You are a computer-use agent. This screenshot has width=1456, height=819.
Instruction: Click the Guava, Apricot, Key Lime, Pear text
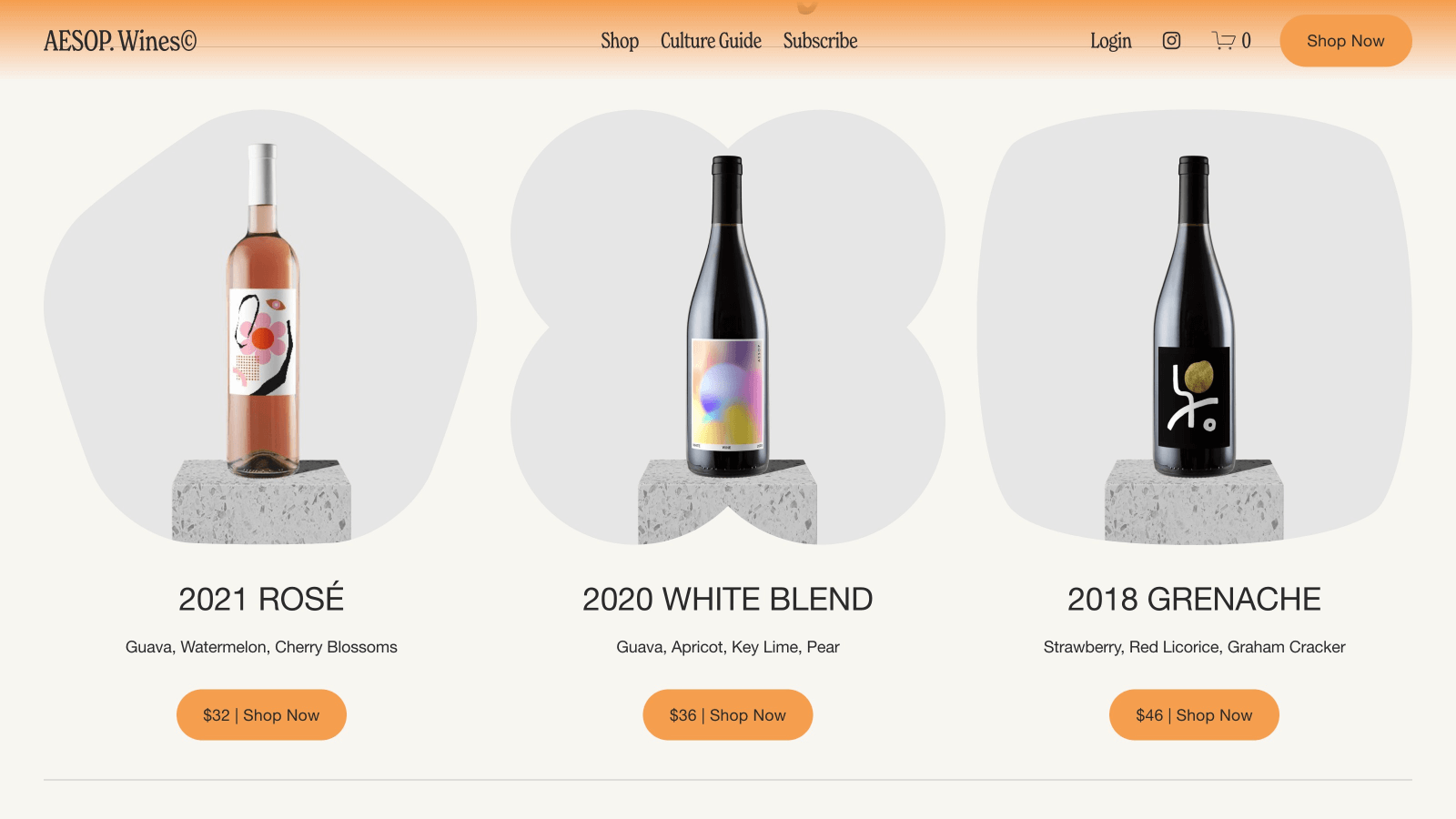coord(727,647)
